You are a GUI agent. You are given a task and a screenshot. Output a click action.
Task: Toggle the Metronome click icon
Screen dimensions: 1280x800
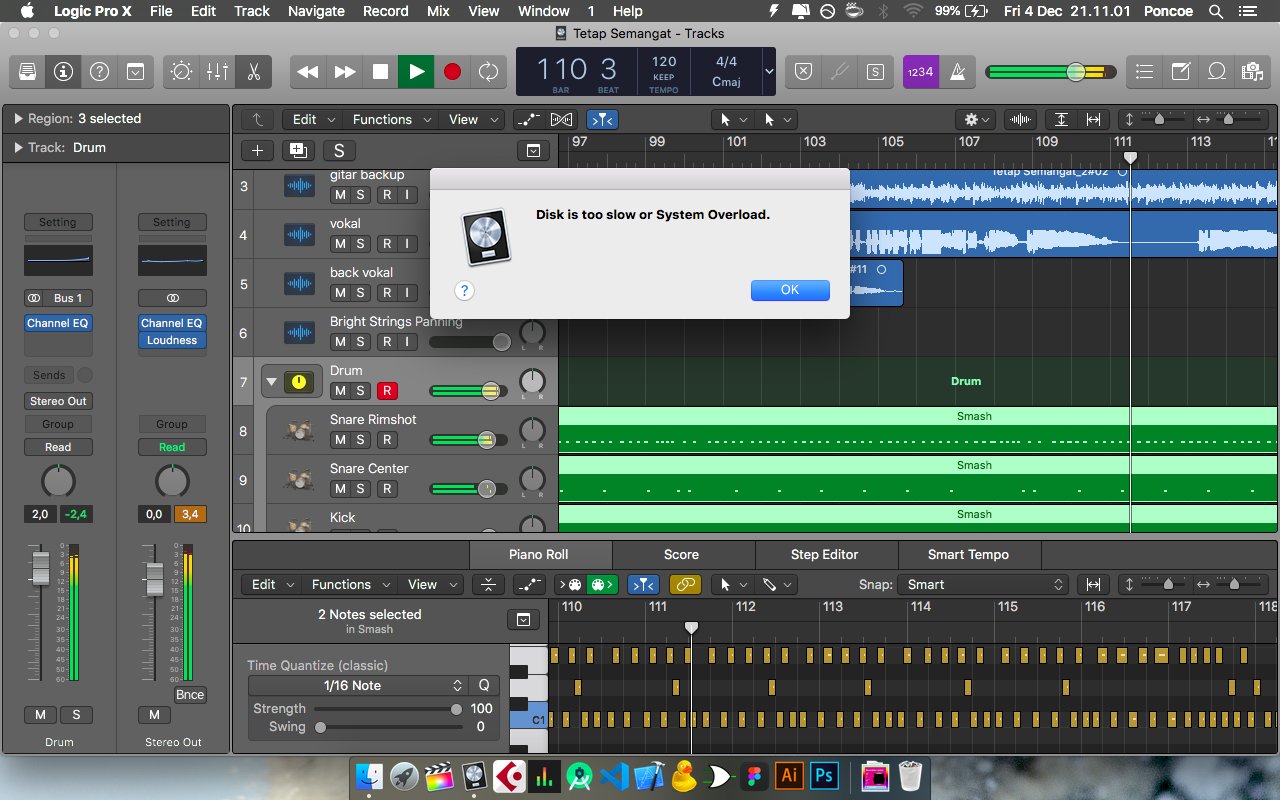point(955,72)
